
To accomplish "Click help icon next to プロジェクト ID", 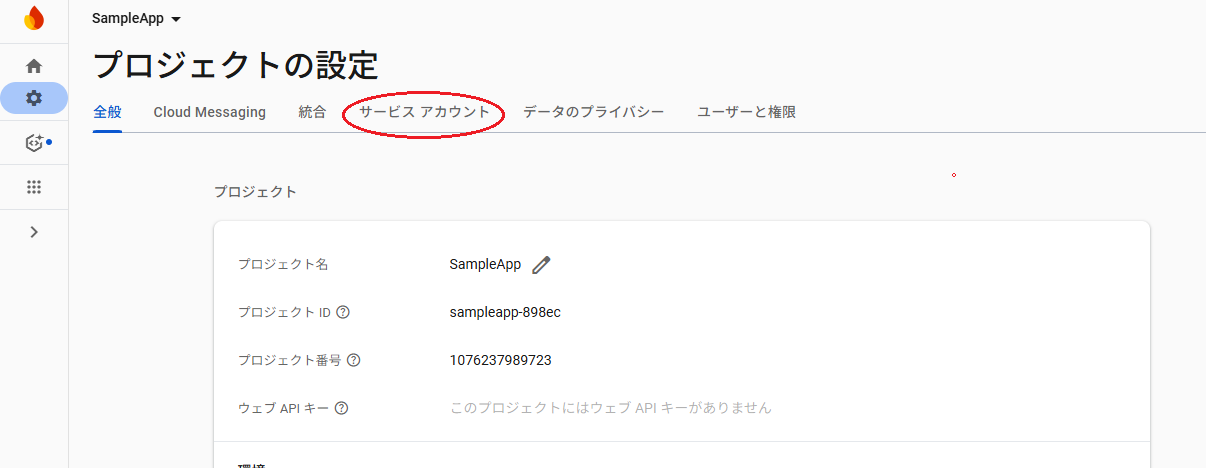I will point(343,312).
